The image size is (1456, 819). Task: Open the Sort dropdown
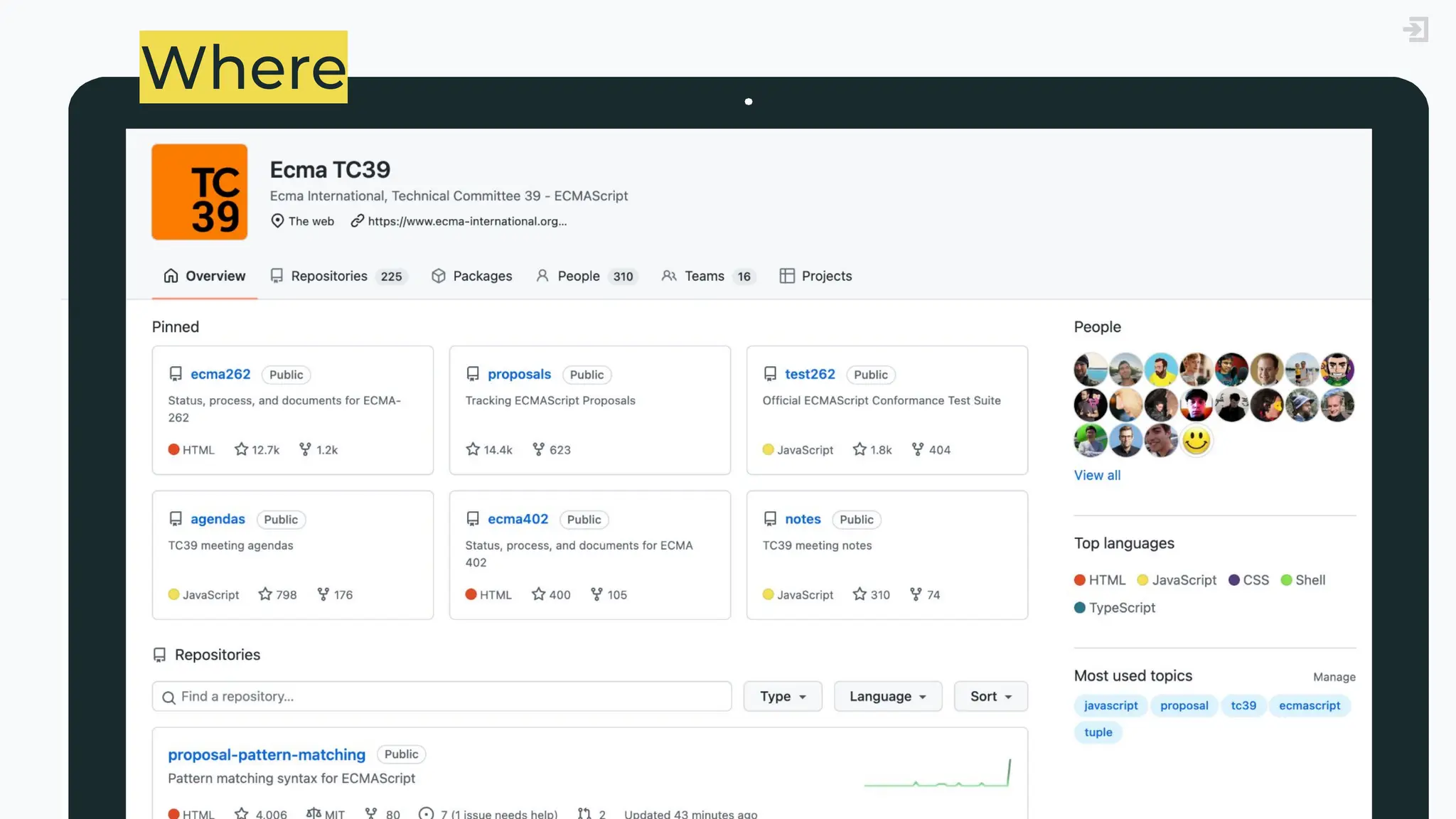coord(990,696)
